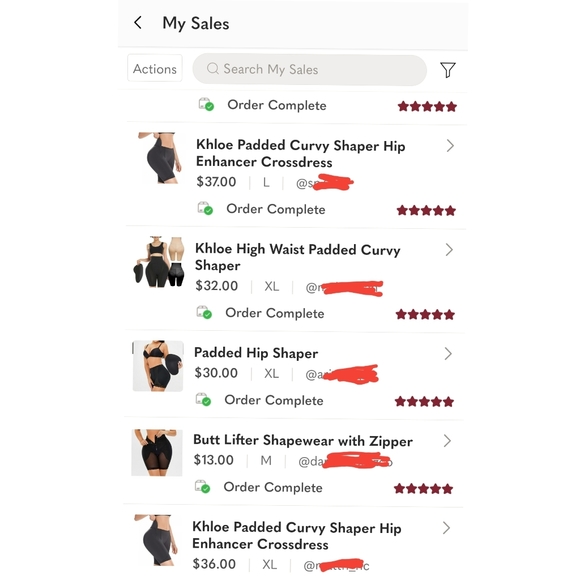Open Padded Hip Shaper order details chevron
580x580 pixels.
pos(448,354)
